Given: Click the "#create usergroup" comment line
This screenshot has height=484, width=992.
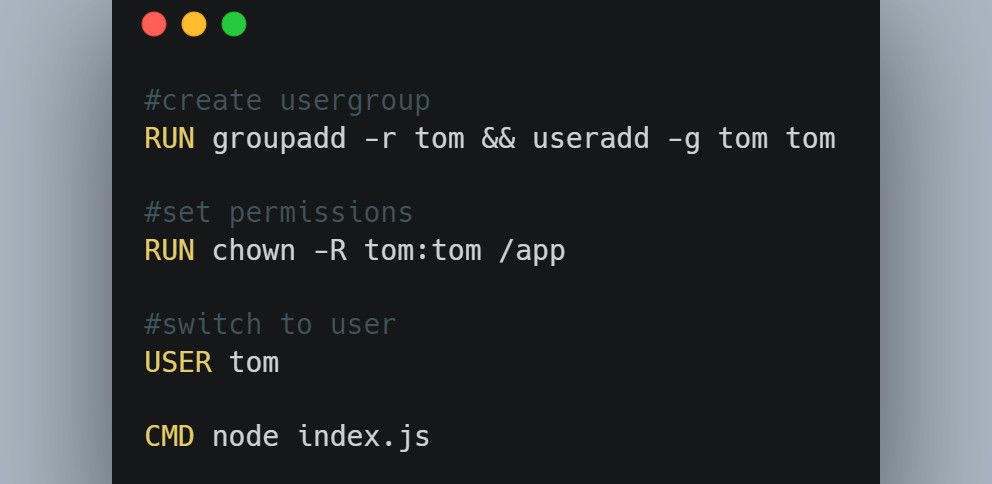Looking at the screenshot, I should tap(287, 101).
